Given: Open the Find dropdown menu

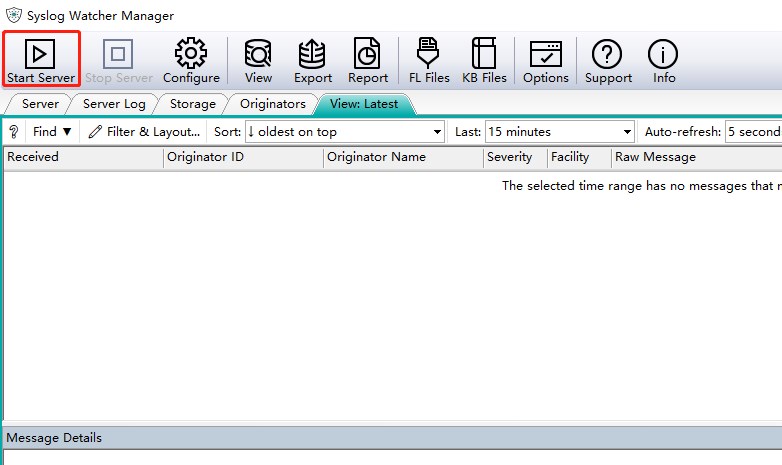Looking at the screenshot, I should coord(52,132).
